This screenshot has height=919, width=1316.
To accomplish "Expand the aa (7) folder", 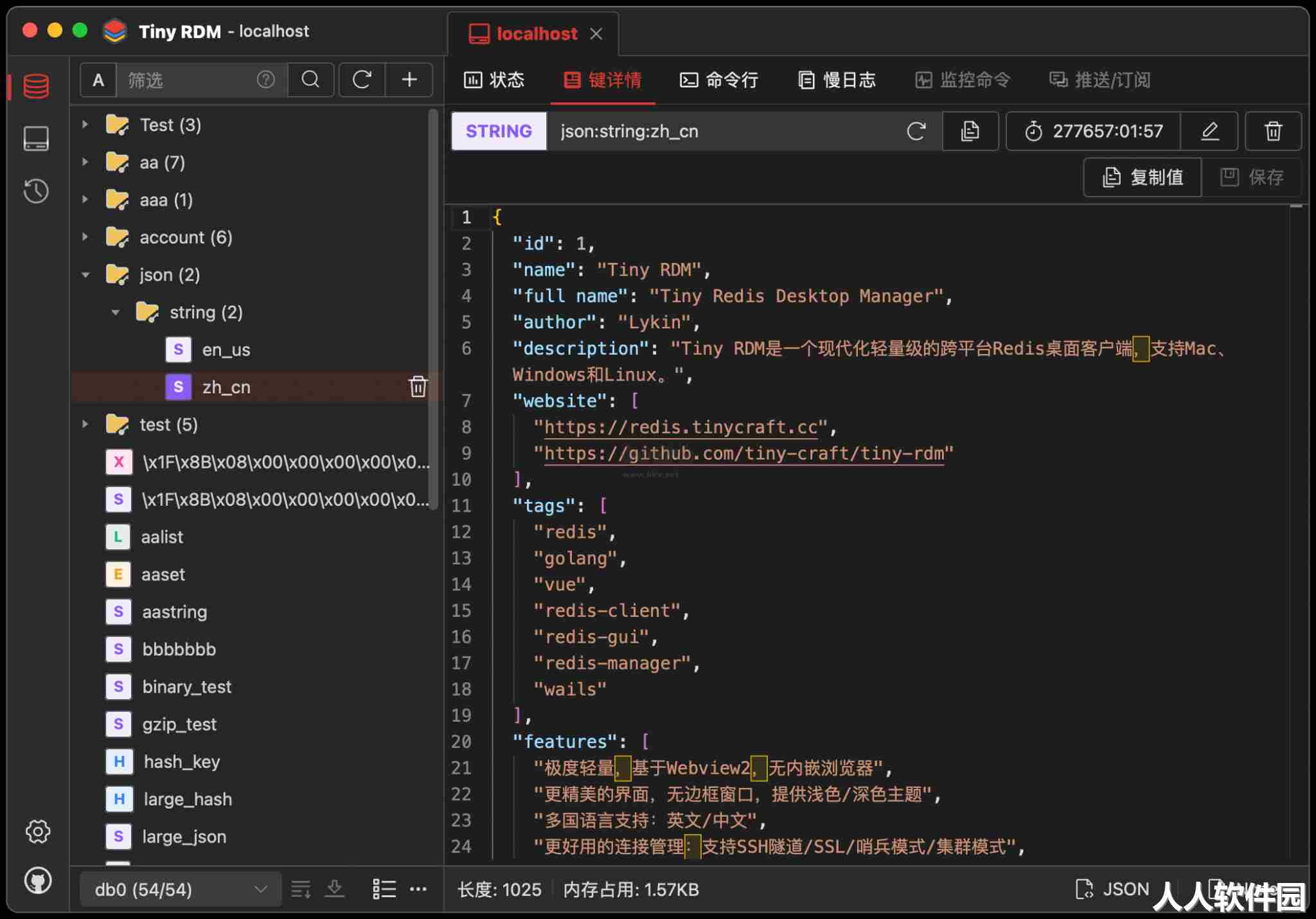I will pyautogui.click(x=85, y=162).
